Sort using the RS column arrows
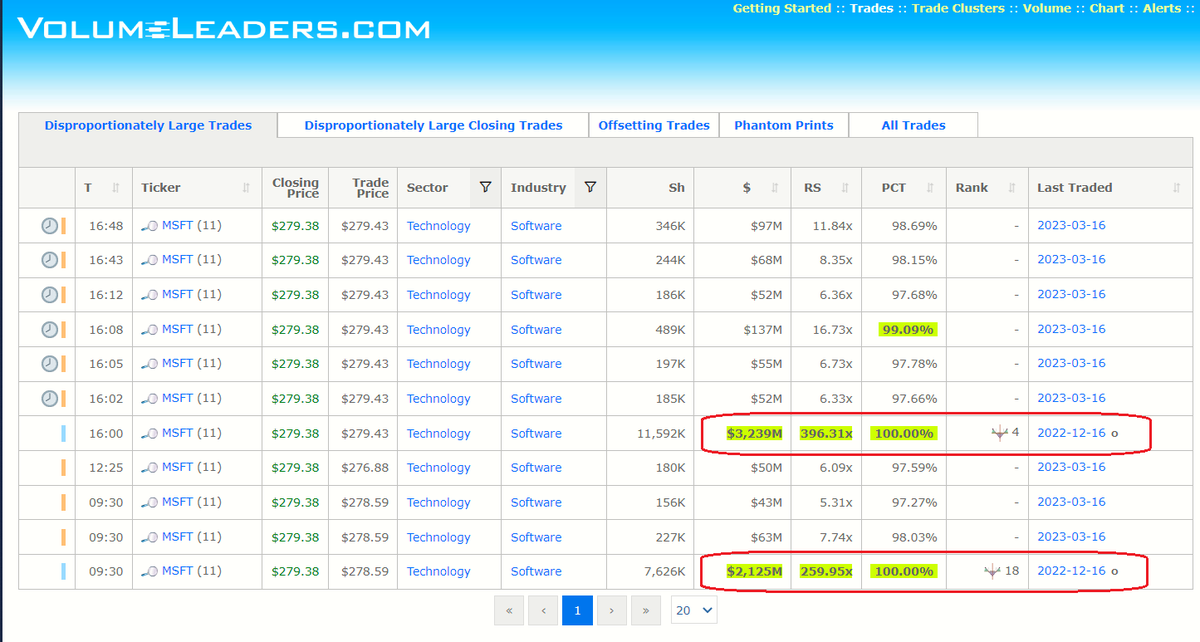This screenshot has height=642, width=1200. [x=844, y=188]
